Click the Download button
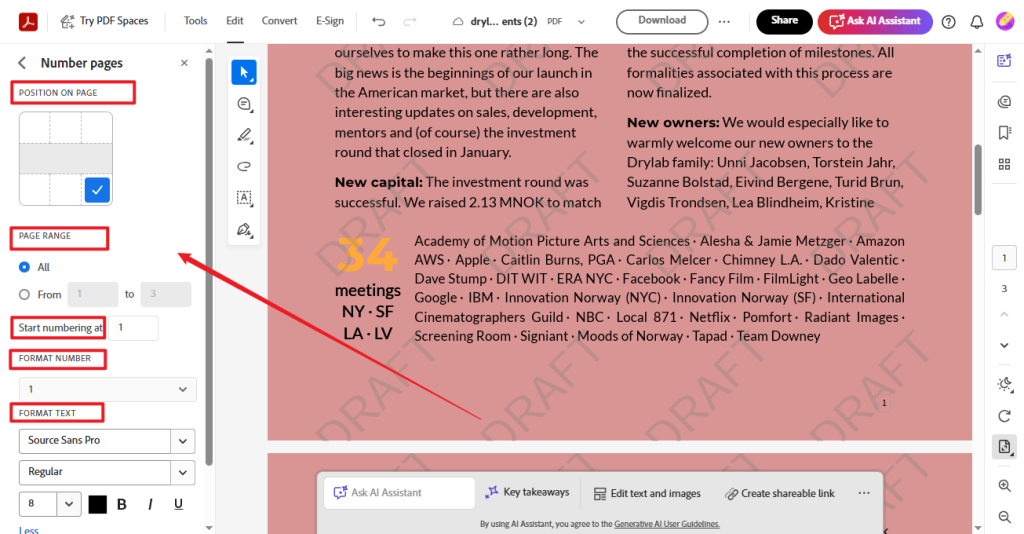 [x=662, y=21]
